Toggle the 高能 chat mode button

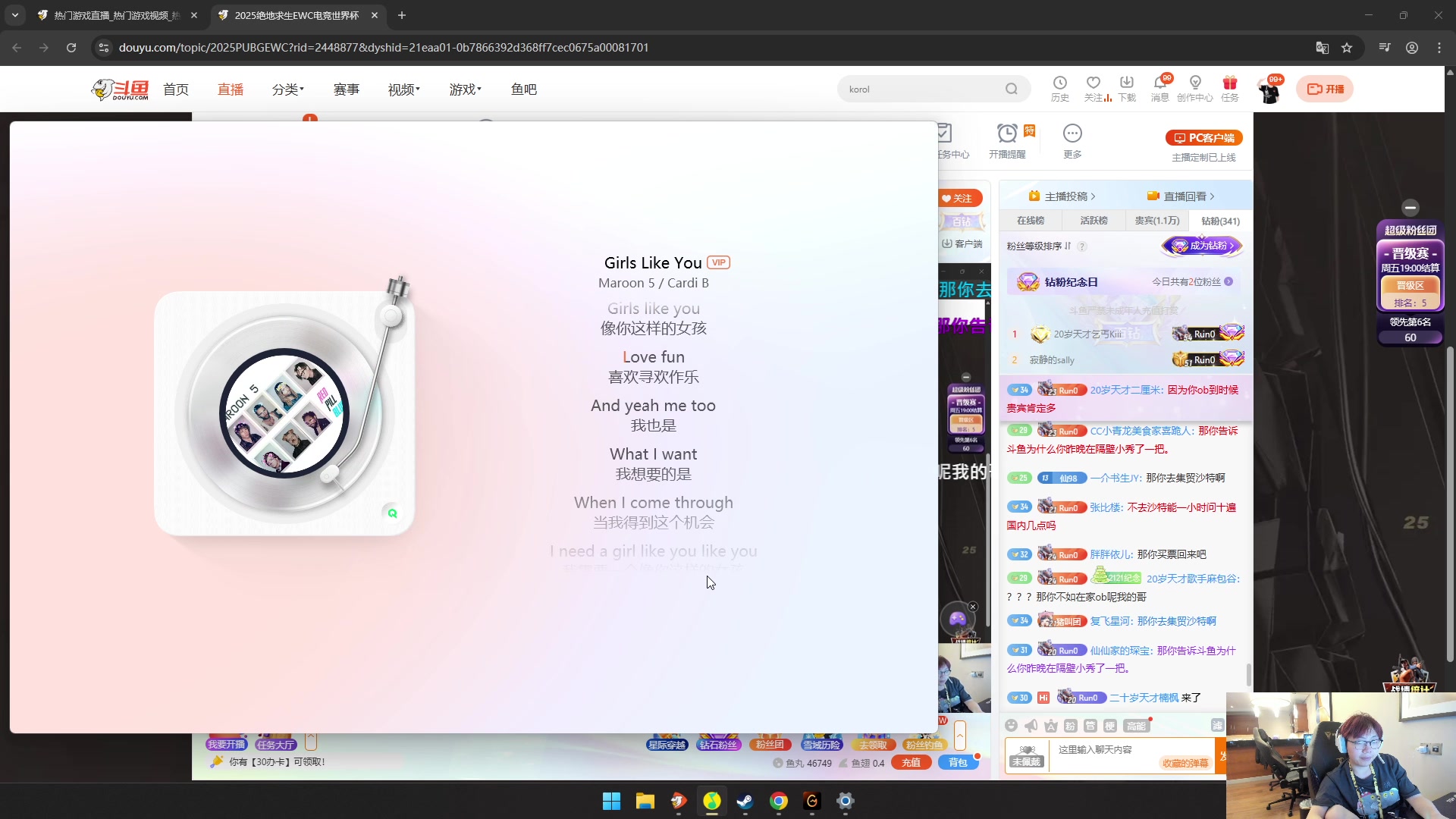pyautogui.click(x=1136, y=726)
